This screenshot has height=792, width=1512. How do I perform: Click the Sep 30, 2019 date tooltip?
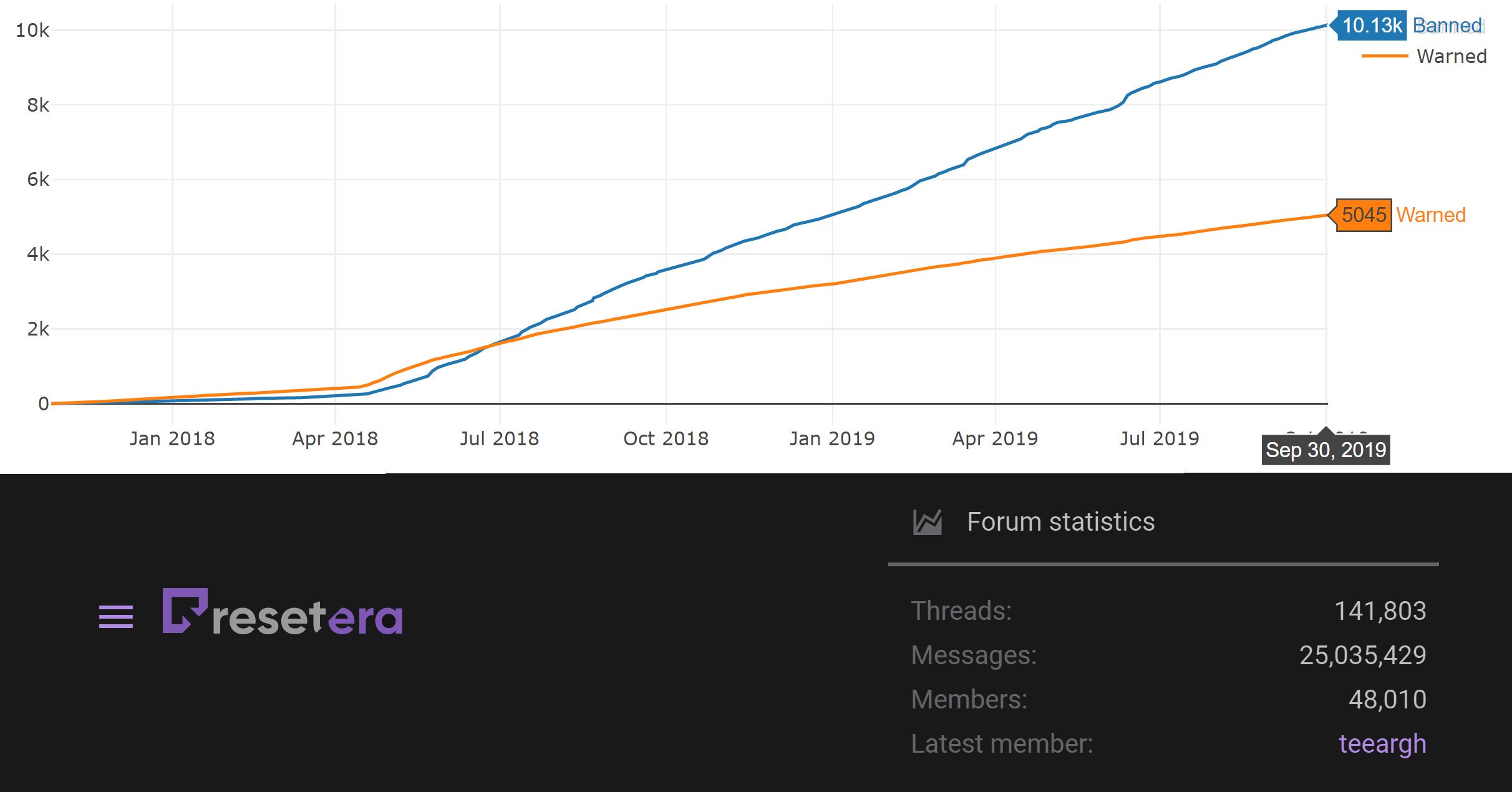(x=1325, y=450)
